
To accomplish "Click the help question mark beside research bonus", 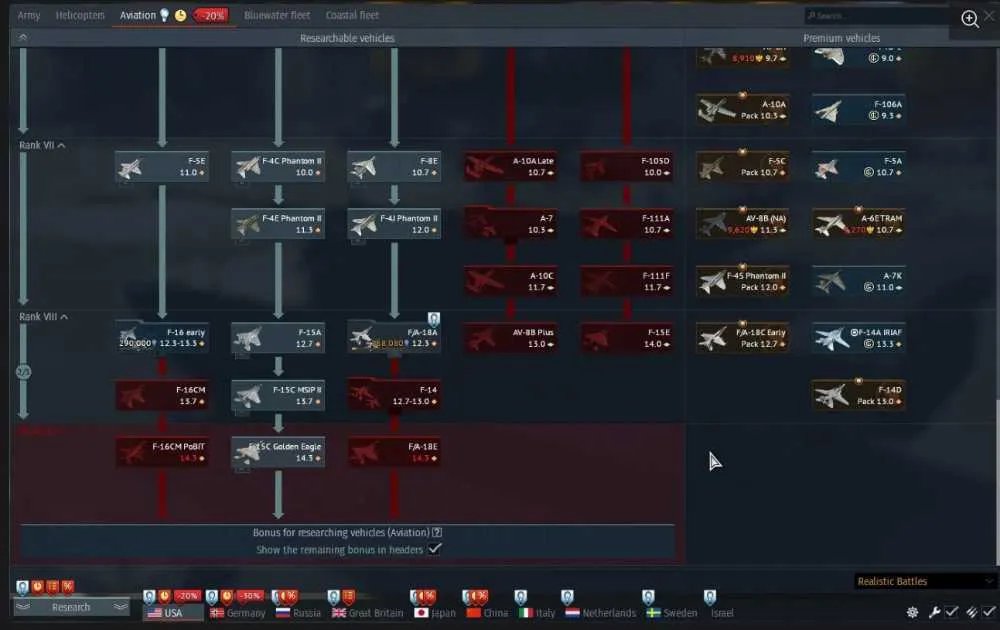I will pyautogui.click(x=437, y=532).
